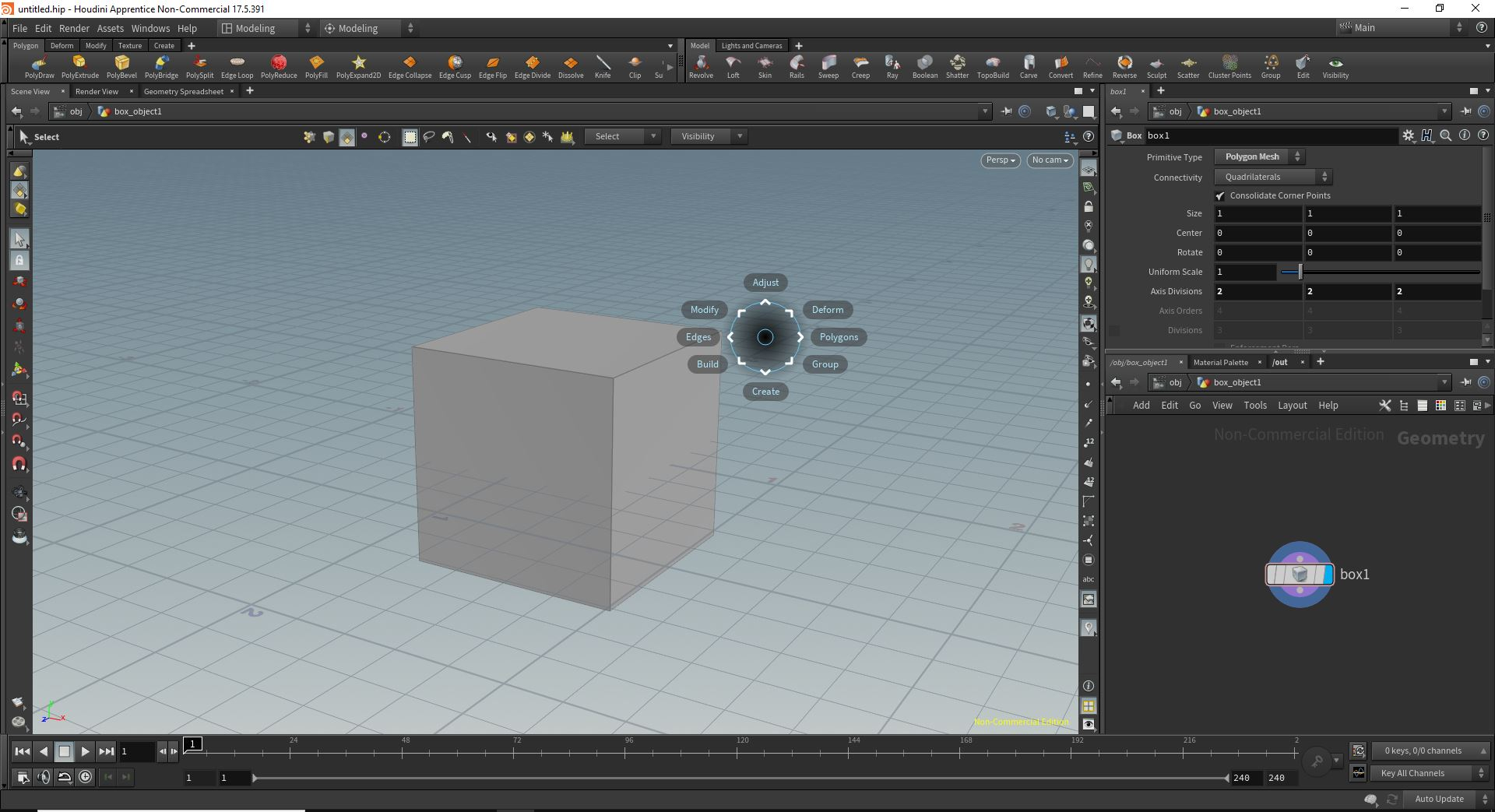Click the Boolean tool icon
The height and width of the screenshot is (812, 1495).
click(925, 67)
